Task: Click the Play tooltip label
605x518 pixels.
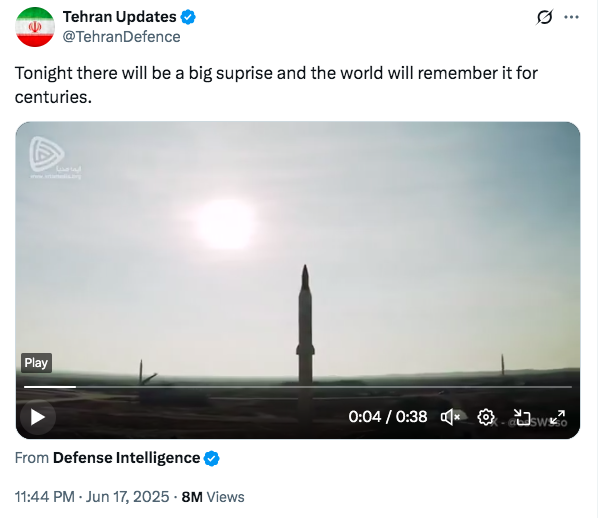Action: tap(36, 363)
